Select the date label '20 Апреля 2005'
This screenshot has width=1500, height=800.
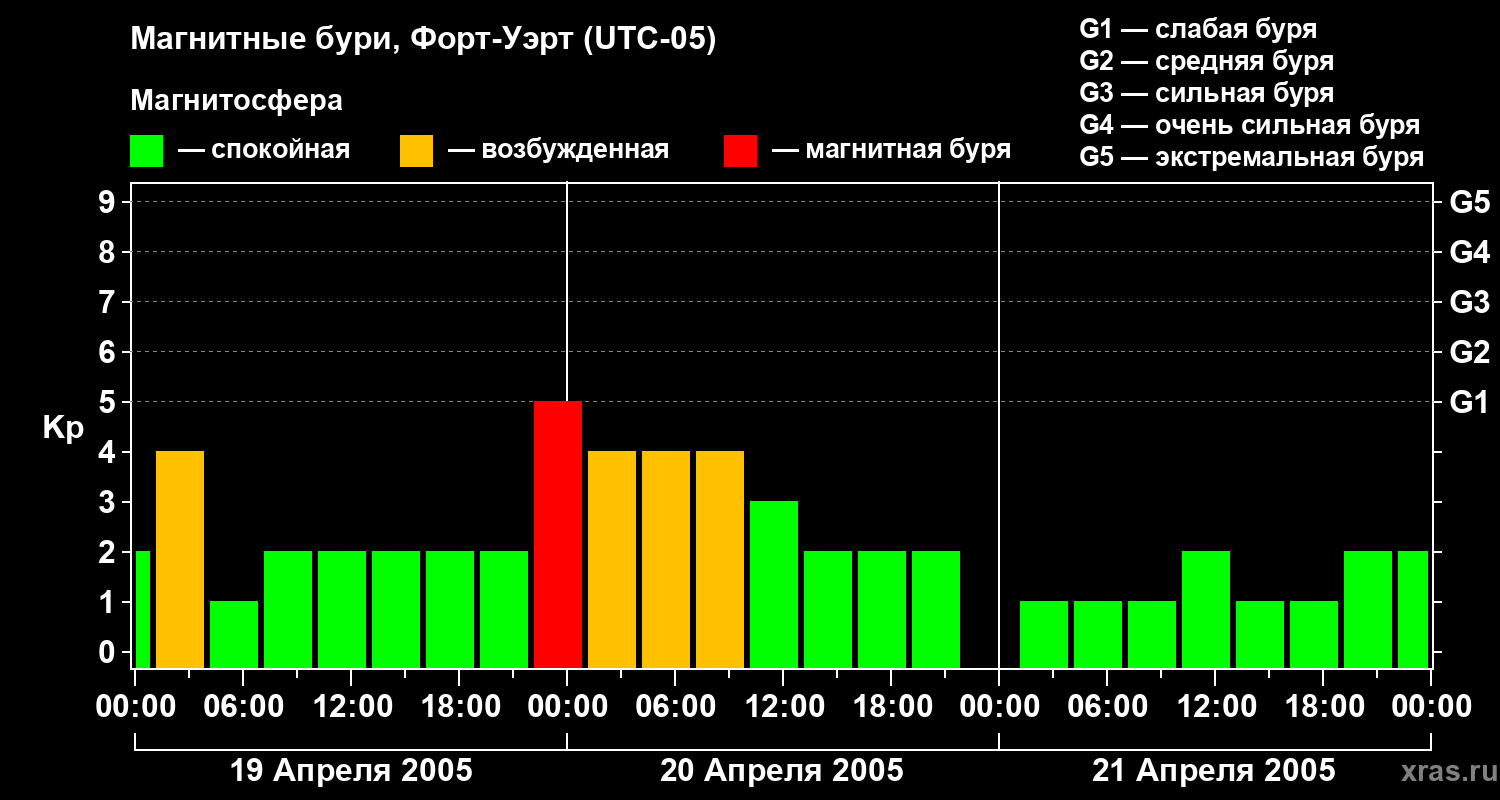coord(782,771)
